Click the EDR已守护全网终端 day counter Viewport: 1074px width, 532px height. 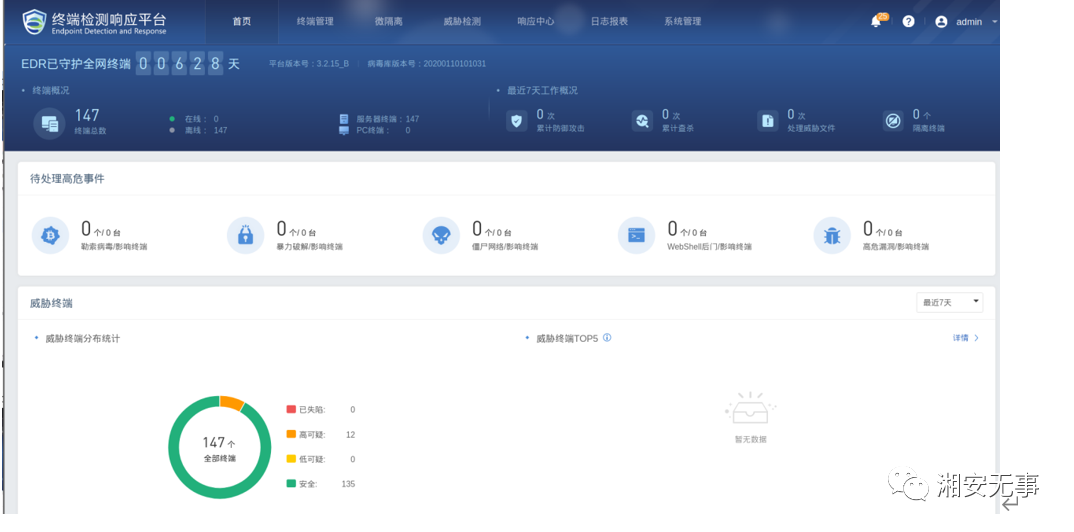[180, 64]
